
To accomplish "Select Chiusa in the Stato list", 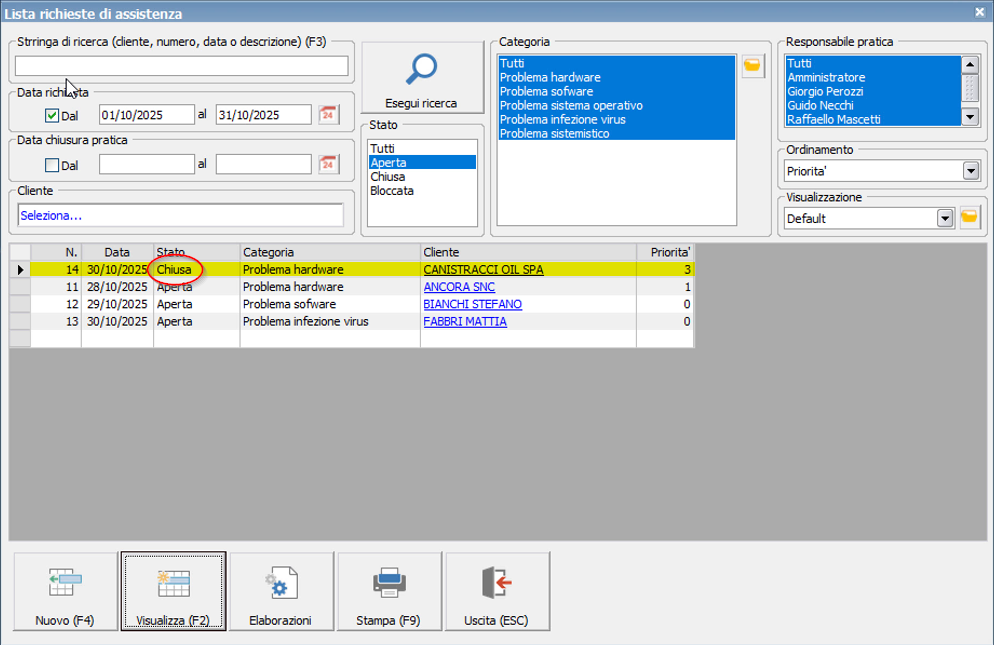I will tap(387, 176).
